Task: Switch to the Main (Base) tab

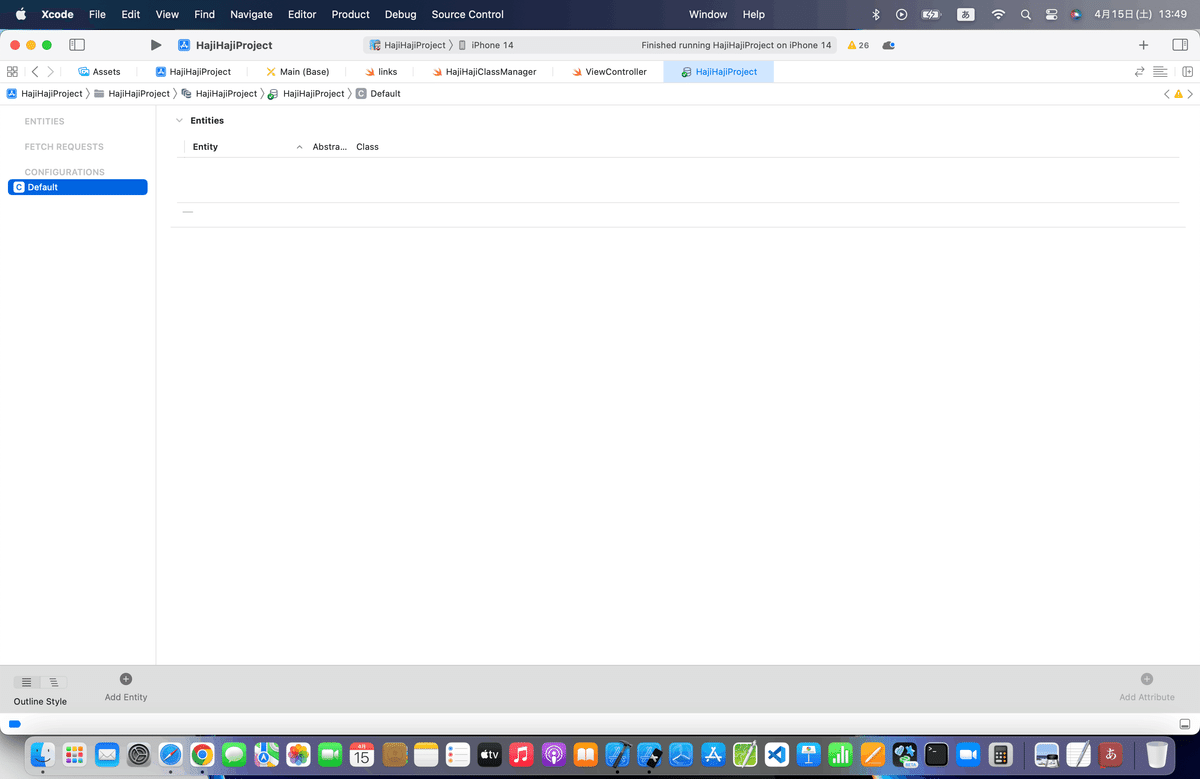Action: click(x=297, y=72)
